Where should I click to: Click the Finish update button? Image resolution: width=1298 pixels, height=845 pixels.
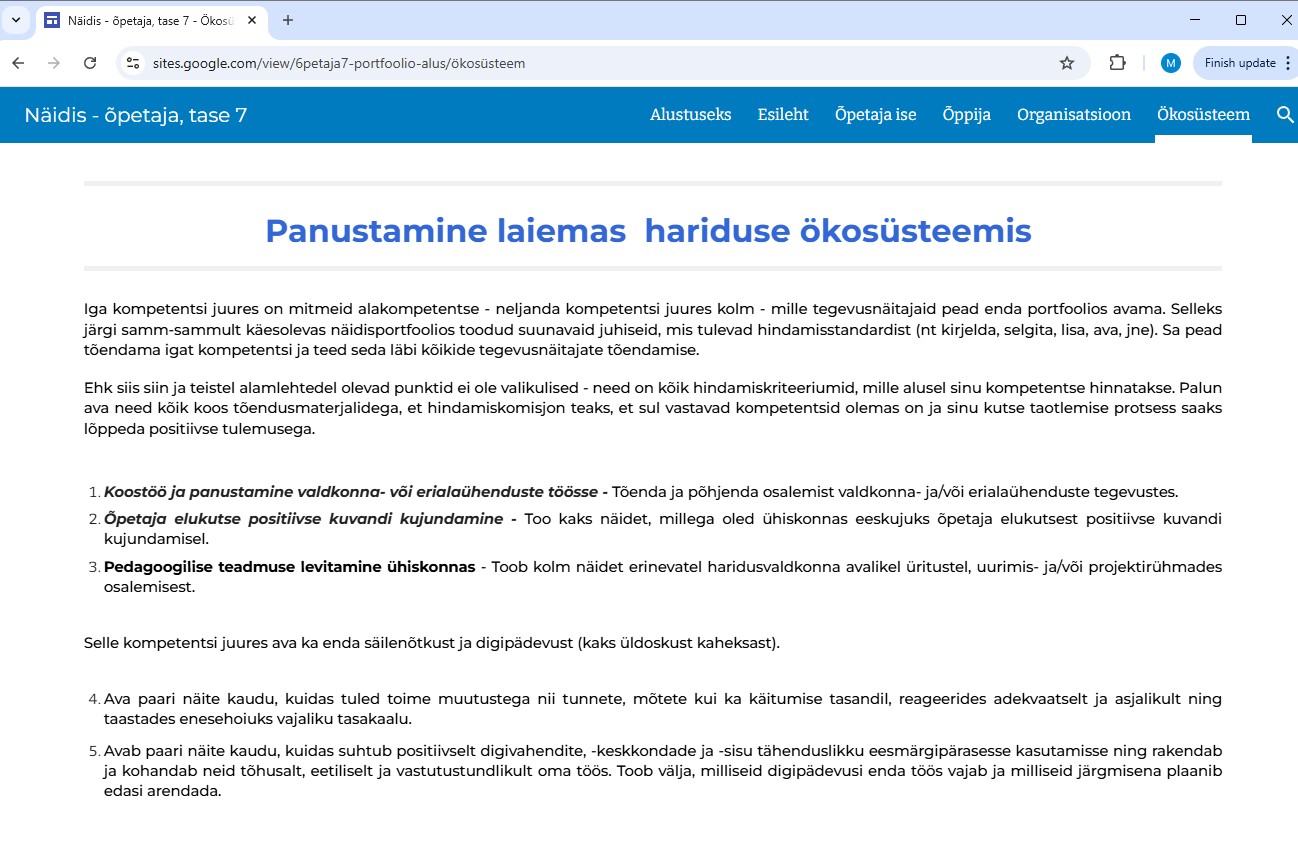point(1239,63)
